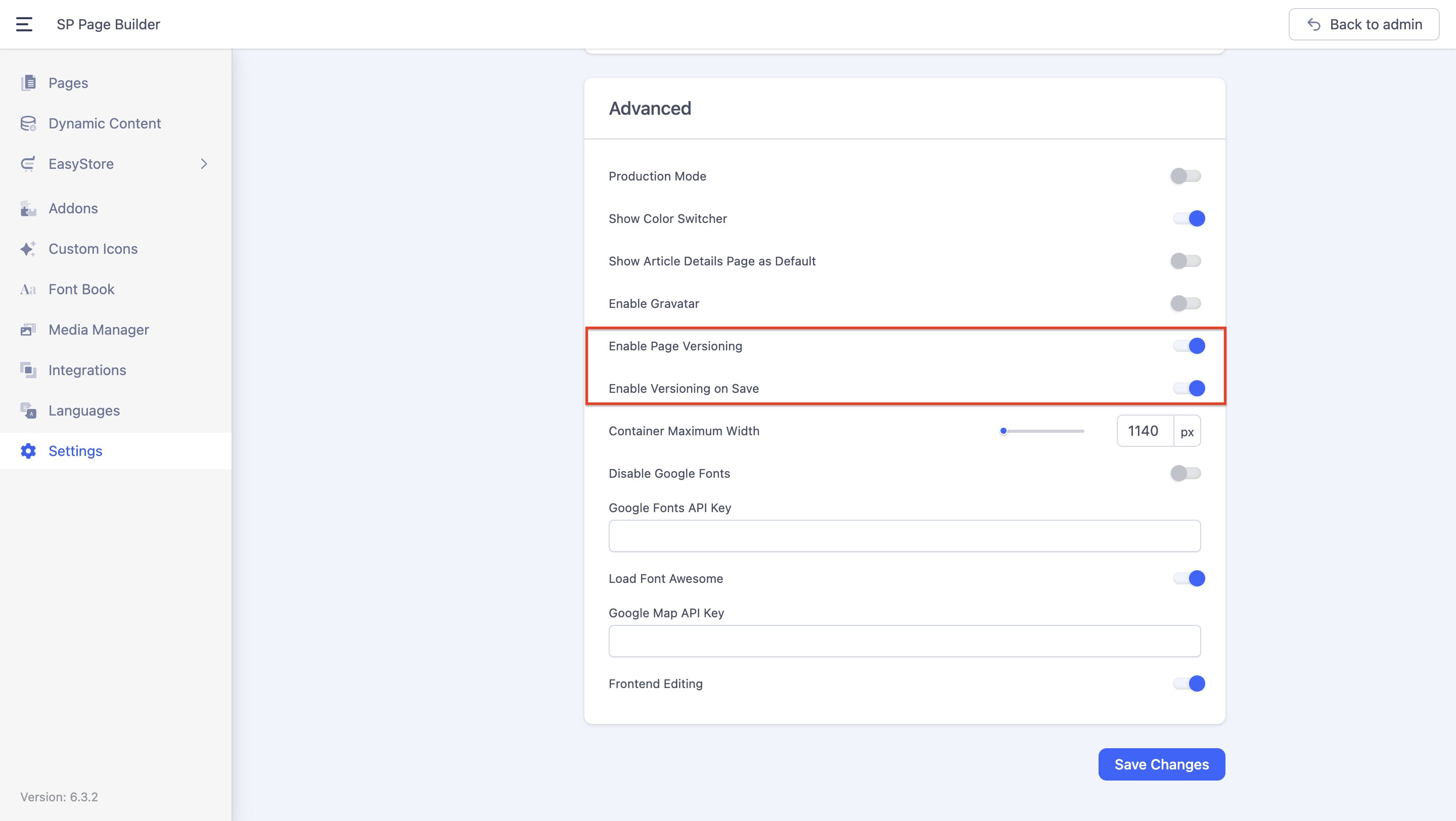This screenshot has width=1456, height=821.
Task: Click the Languages translate icon
Action: [28, 411]
